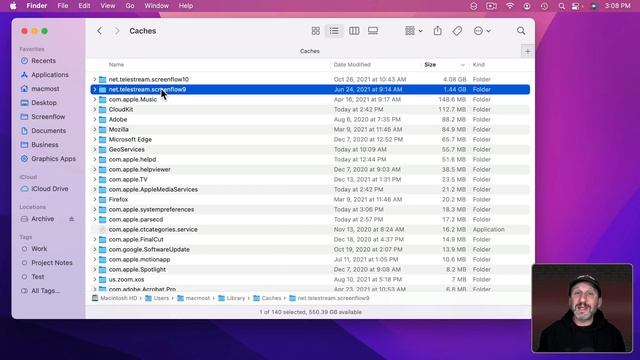Screen dimensions: 640x360
Task: Select com.apple.FinalCut folder row
Action: [310, 240]
